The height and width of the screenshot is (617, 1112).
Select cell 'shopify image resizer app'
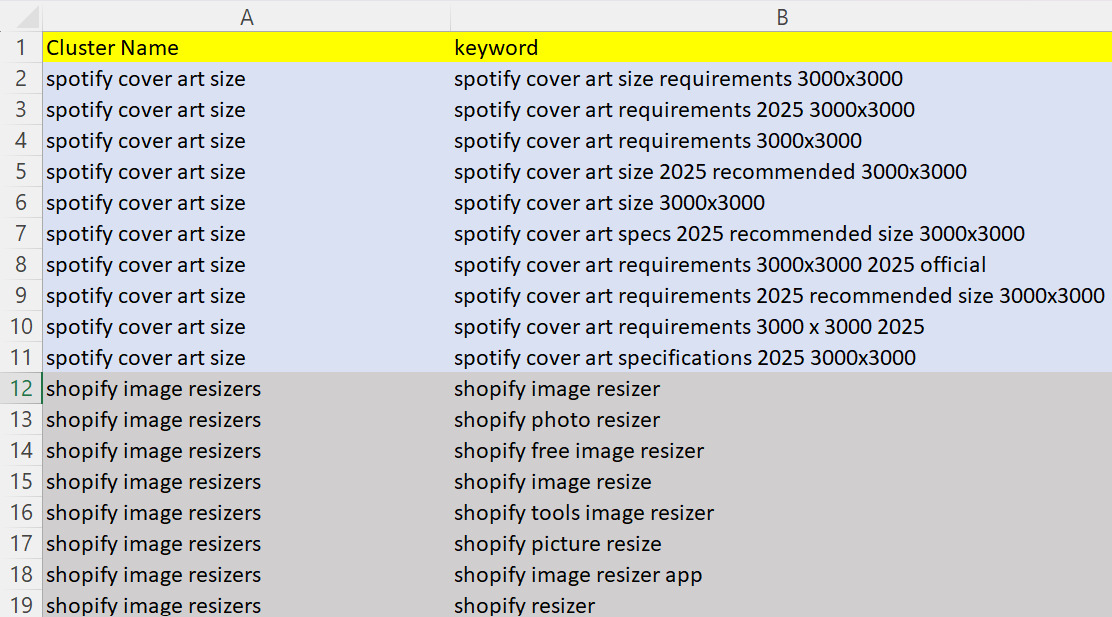782,574
